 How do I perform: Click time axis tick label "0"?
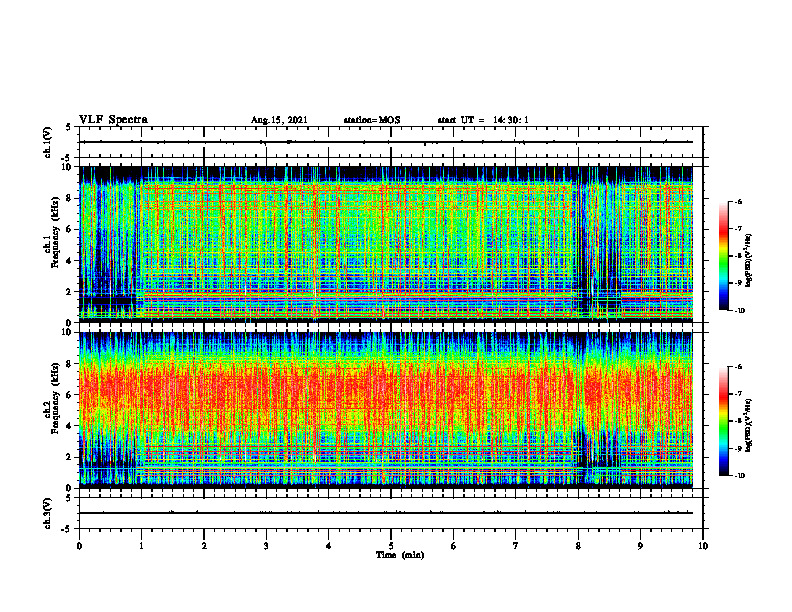79,546
